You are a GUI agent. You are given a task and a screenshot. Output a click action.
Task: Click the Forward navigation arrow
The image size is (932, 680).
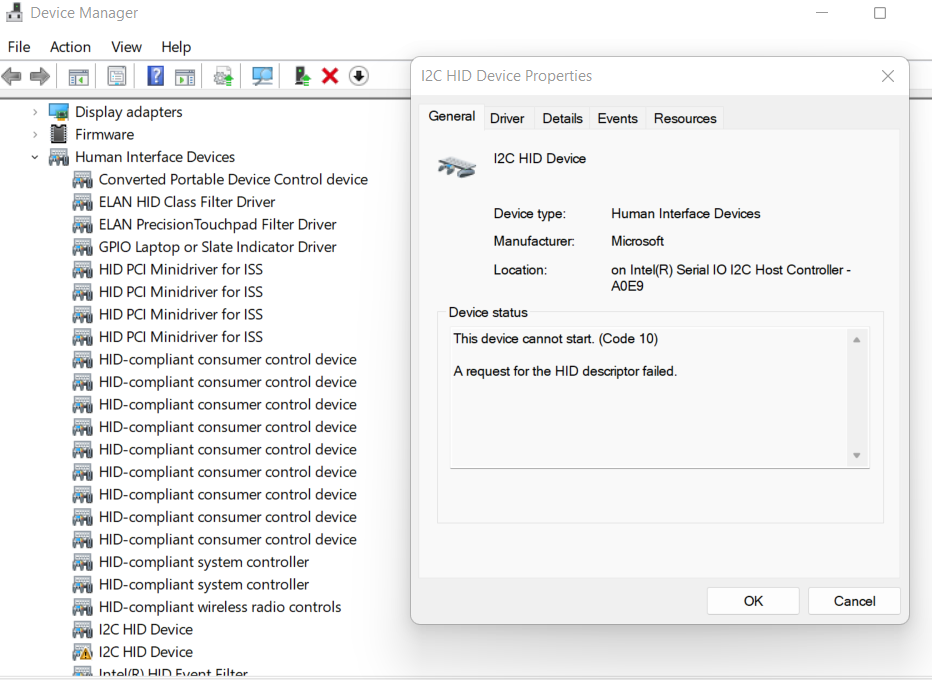[39, 76]
